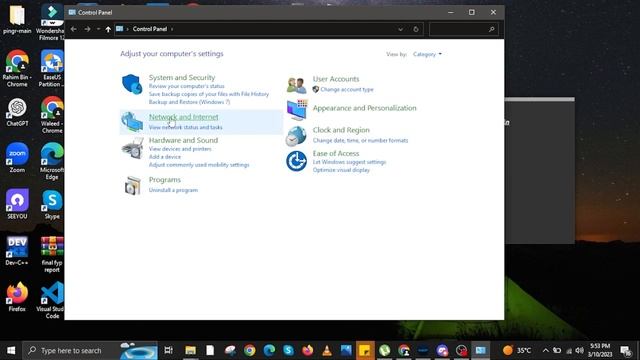This screenshot has height=360, width=640.
Task: Open the System and Security shield icon
Action: [132, 84]
